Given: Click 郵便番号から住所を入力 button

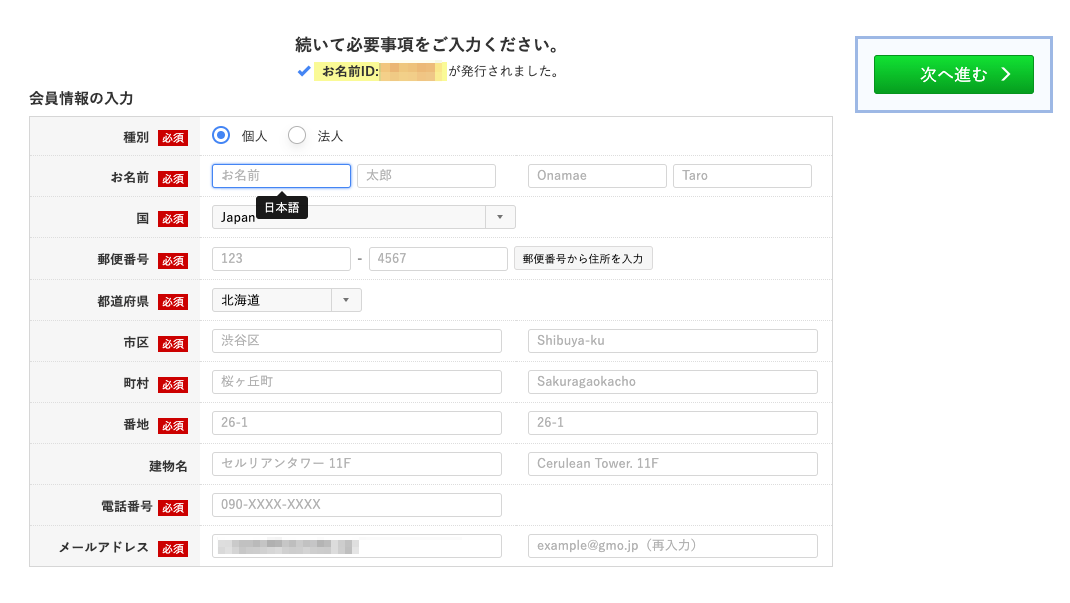Looking at the screenshot, I should click(x=583, y=258).
